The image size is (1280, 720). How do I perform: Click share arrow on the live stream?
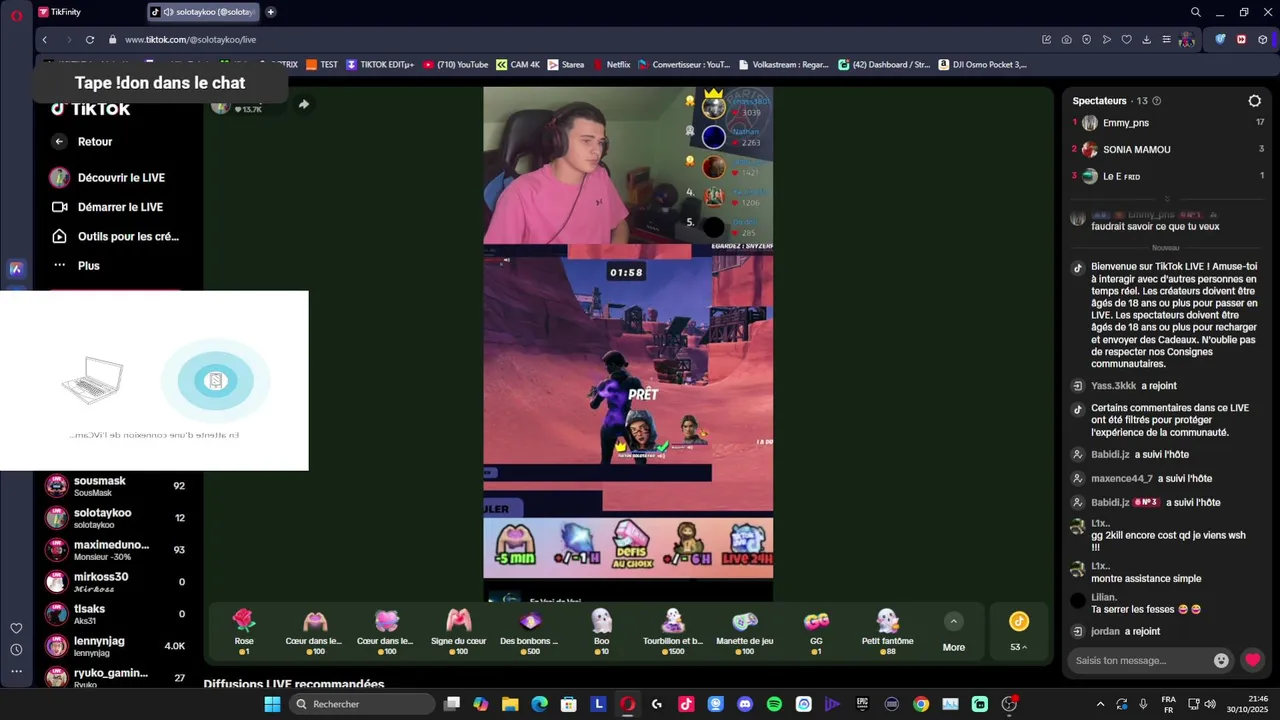click(x=303, y=104)
